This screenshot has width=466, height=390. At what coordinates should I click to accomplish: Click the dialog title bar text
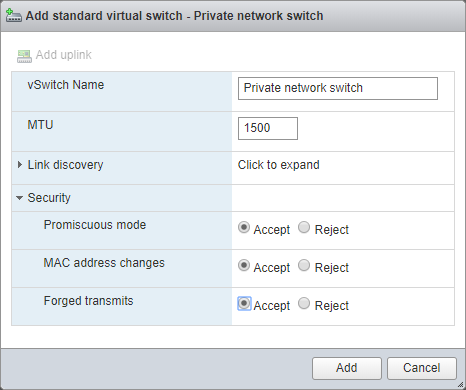click(174, 16)
